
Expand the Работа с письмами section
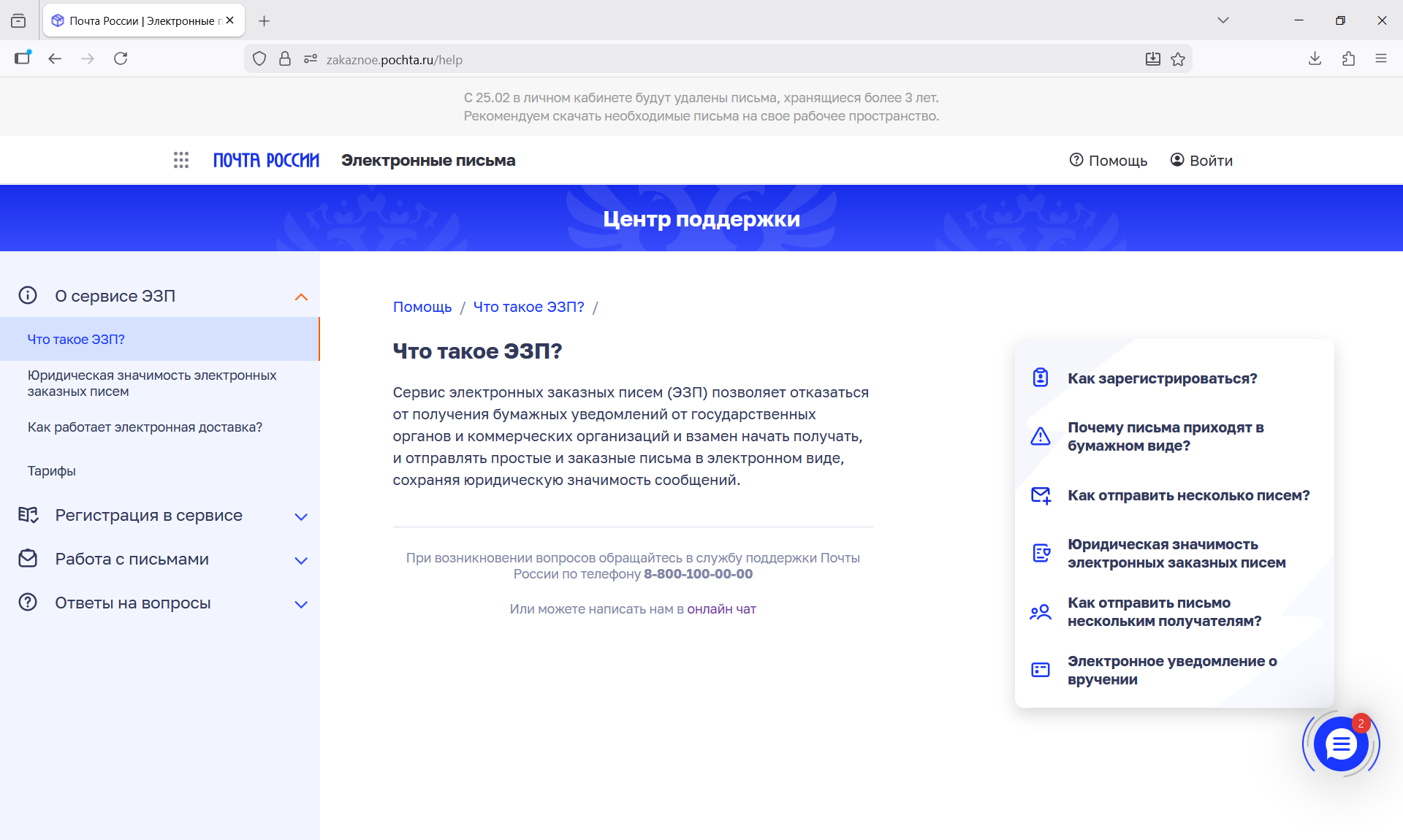click(301, 560)
